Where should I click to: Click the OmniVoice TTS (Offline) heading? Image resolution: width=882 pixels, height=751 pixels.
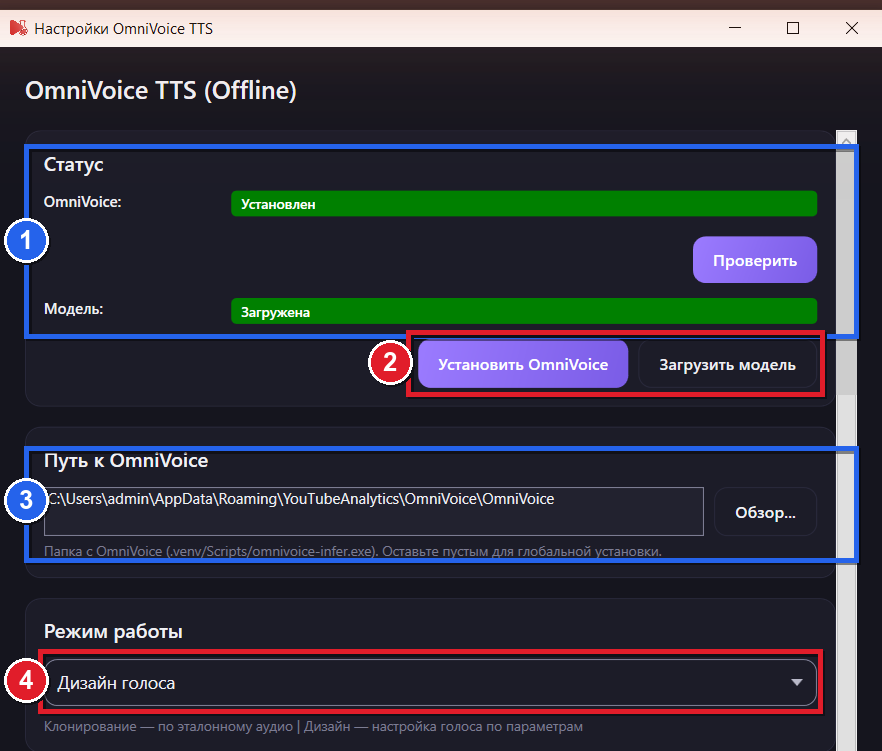point(161,91)
